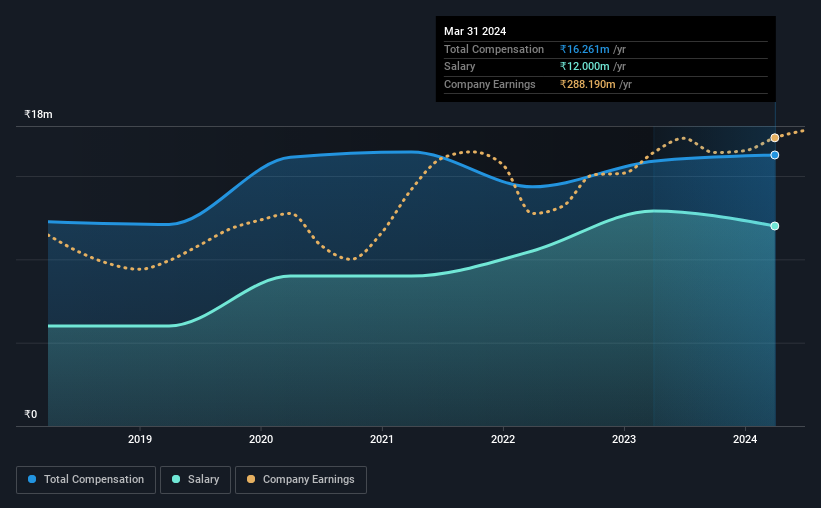821x508 pixels.
Task: Click the Mar 31 2024 tooltip date
Action: 475,31
